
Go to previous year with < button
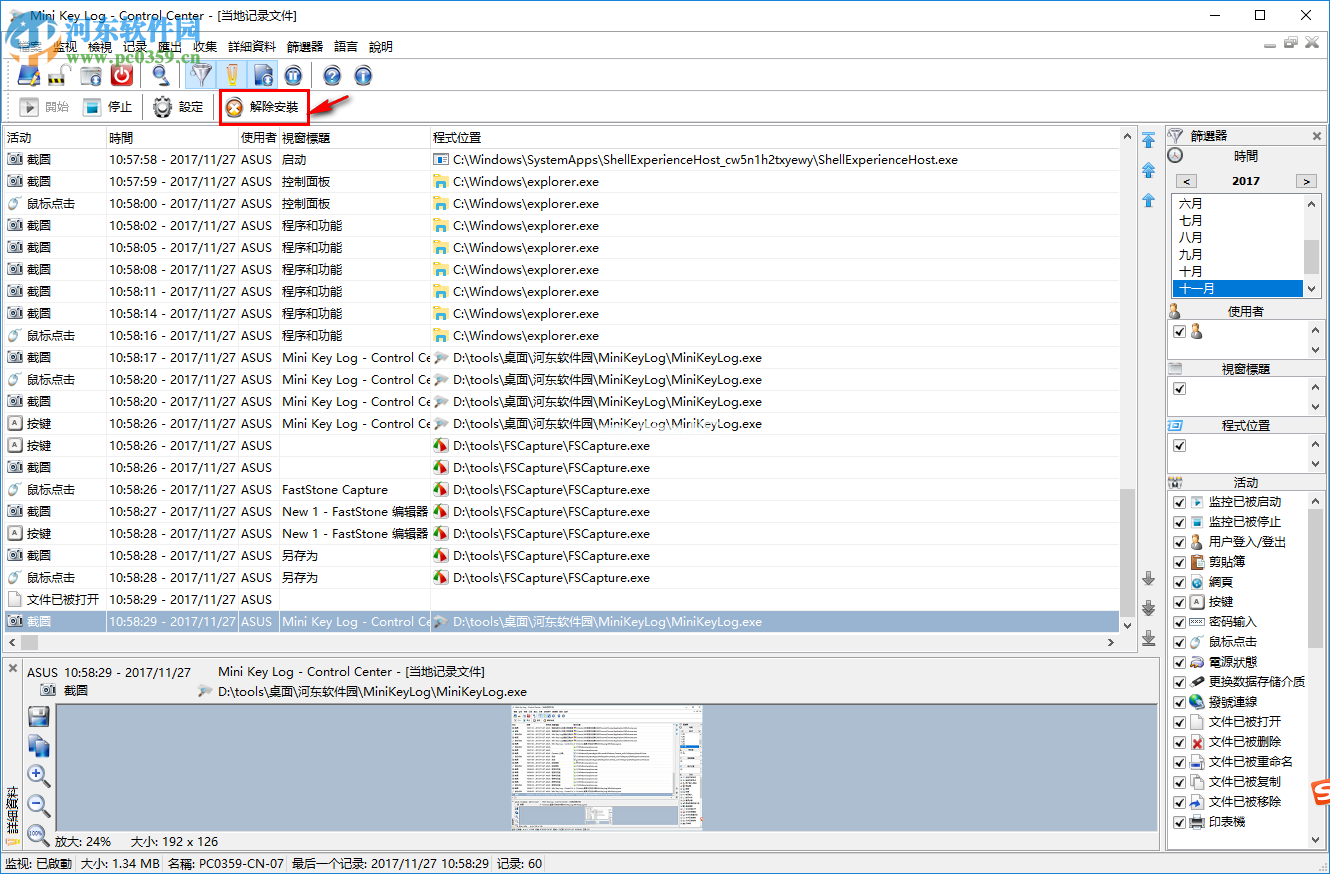1186,181
